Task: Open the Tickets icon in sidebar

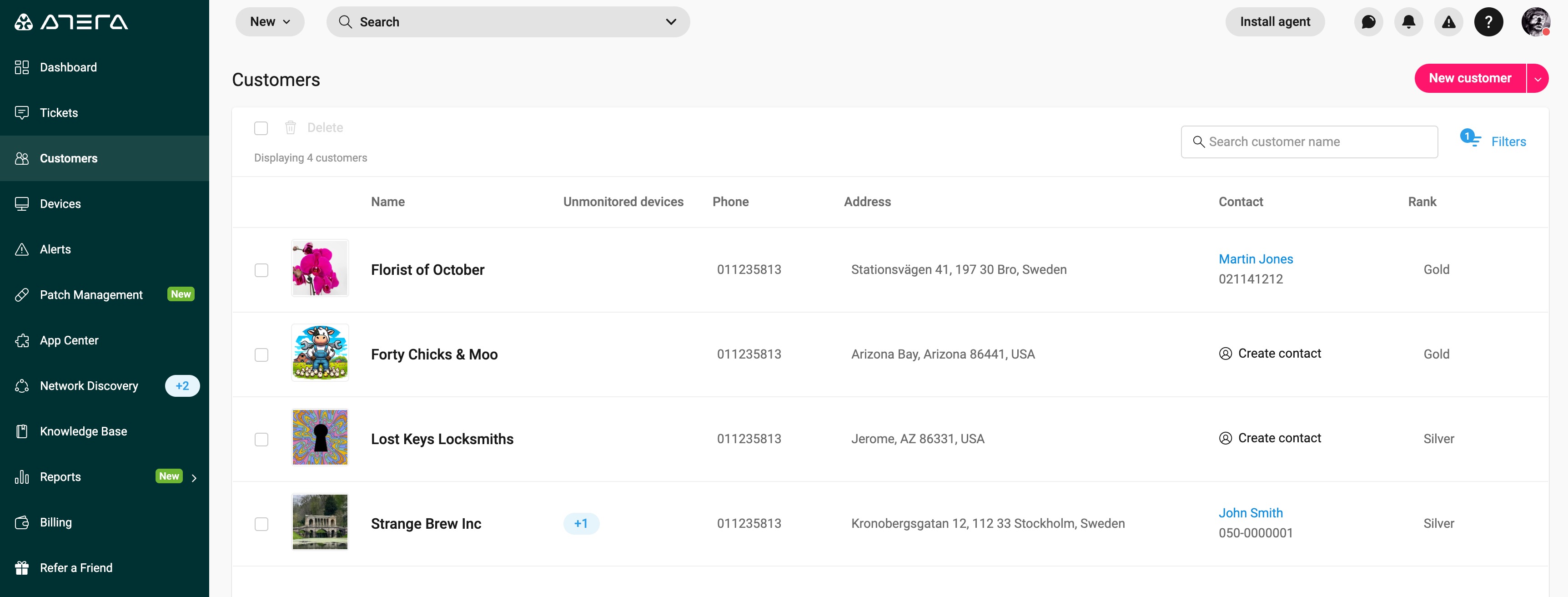Action: pyautogui.click(x=22, y=113)
